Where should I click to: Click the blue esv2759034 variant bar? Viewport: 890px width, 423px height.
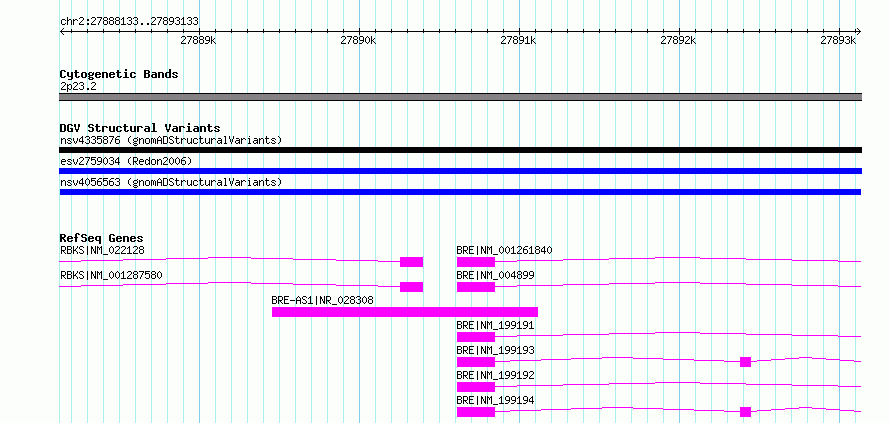click(460, 171)
